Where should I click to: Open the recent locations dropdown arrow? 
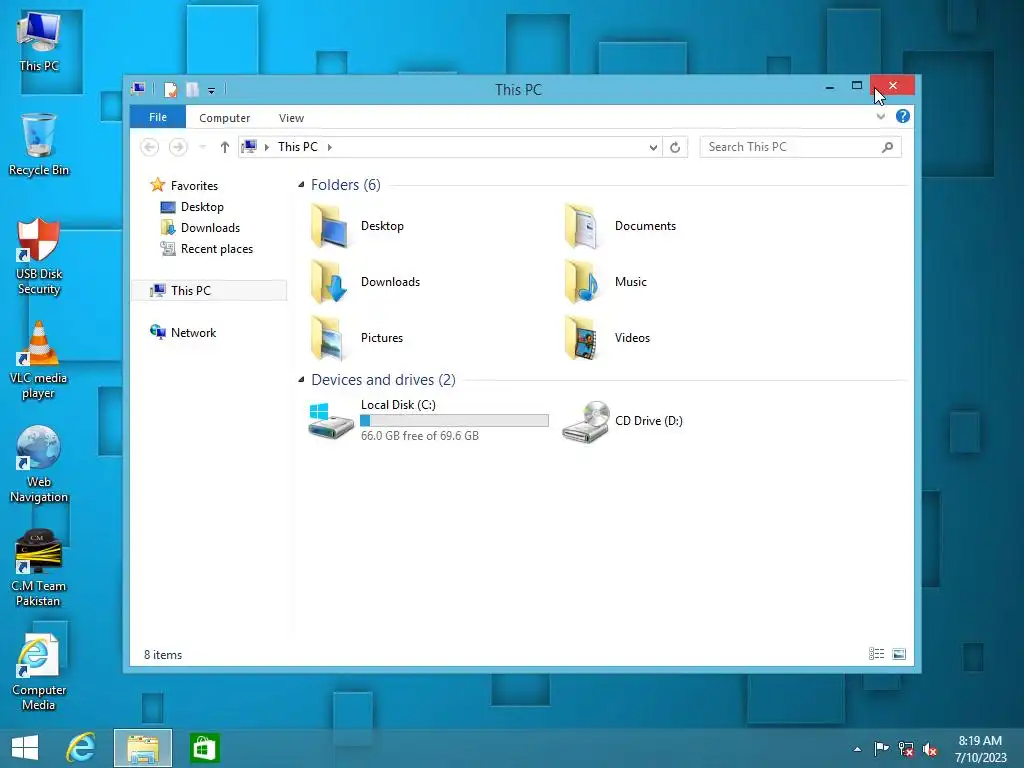(202, 147)
